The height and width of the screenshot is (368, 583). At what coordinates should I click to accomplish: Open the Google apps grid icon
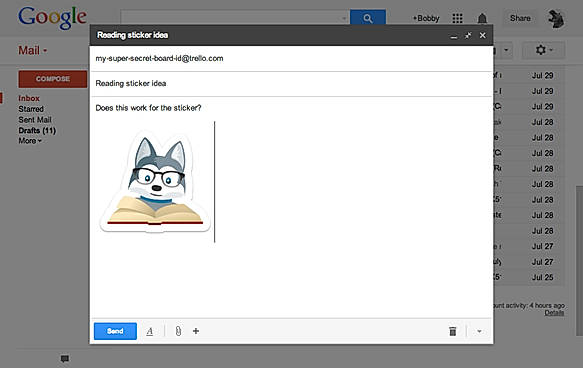point(457,18)
